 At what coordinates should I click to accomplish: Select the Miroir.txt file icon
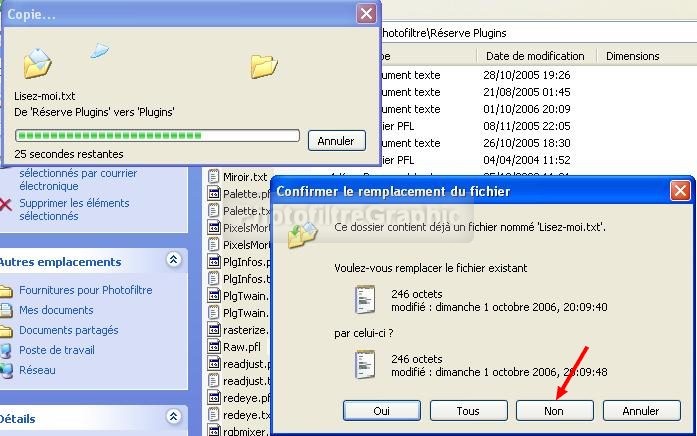coord(214,177)
